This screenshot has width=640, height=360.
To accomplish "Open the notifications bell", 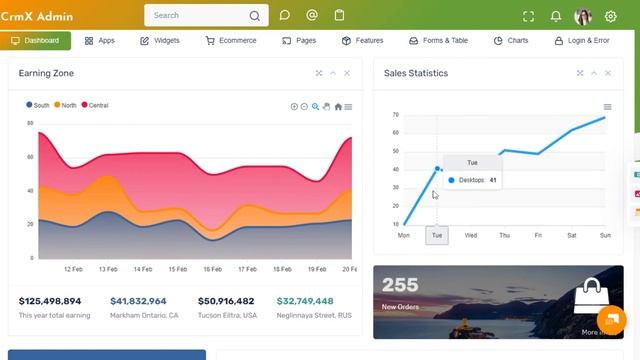I will (556, 16).
